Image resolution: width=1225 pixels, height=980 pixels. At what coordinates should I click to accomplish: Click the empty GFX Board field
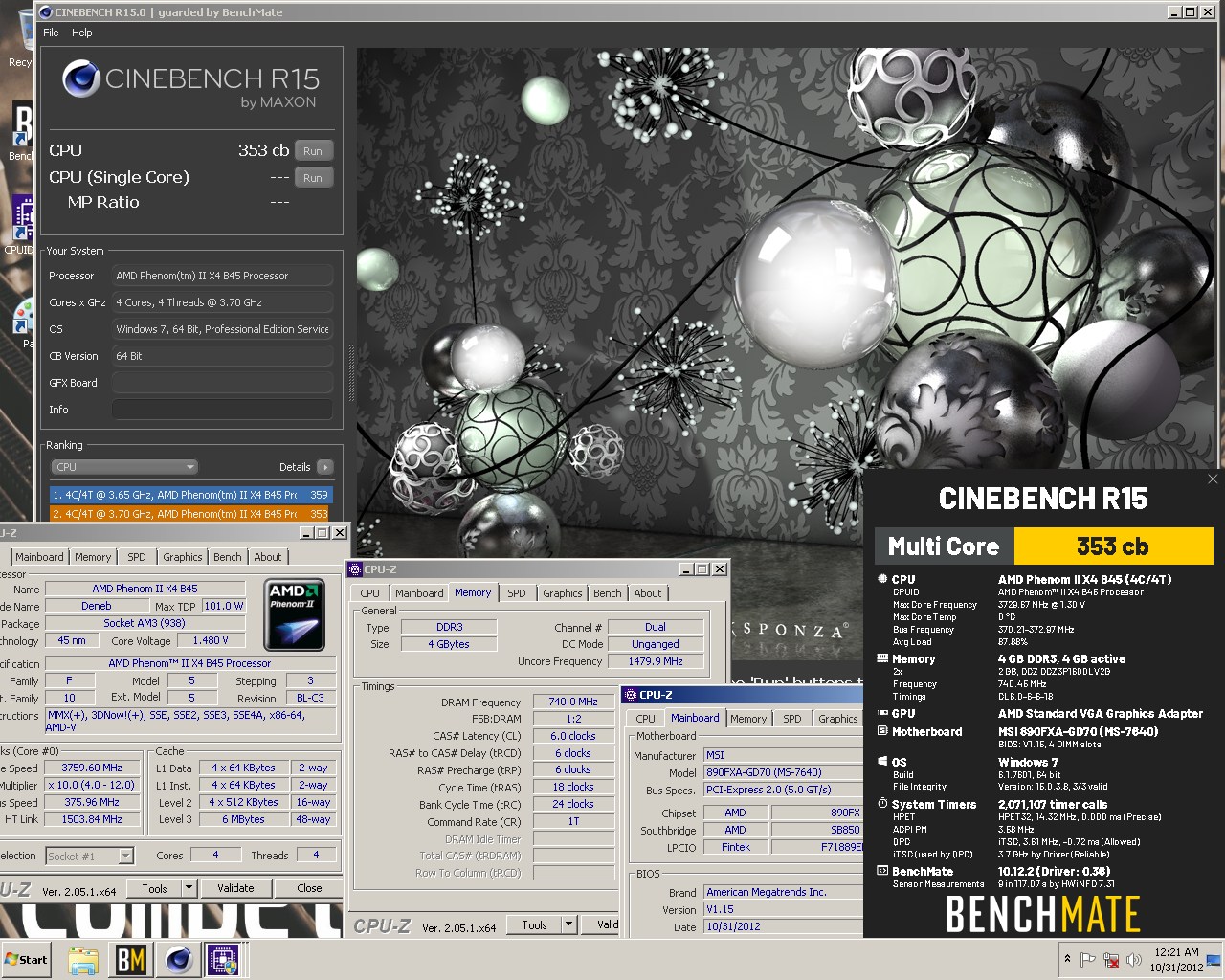(x=222, y=383)
